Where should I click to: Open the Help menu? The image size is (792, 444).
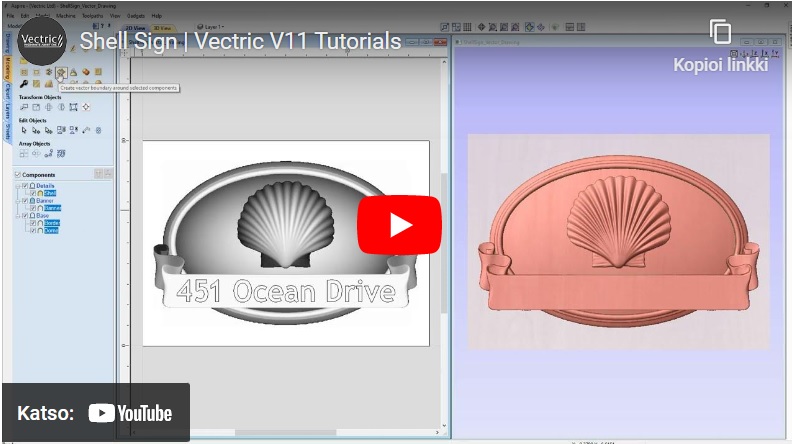click(157, 16)
